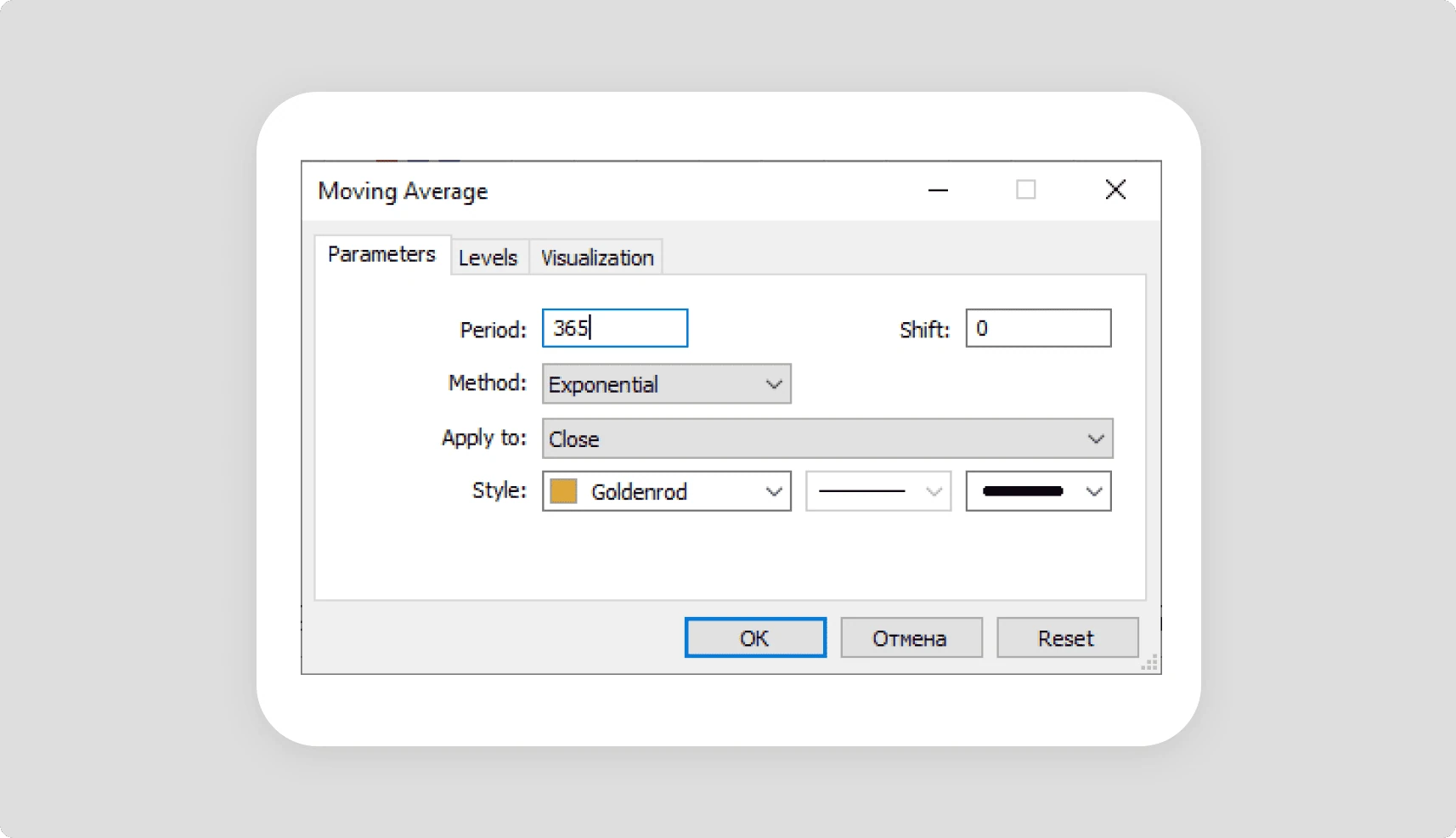Click the Shift label text
This screenshot has width=1456, height=838.
tap(924, 330)
